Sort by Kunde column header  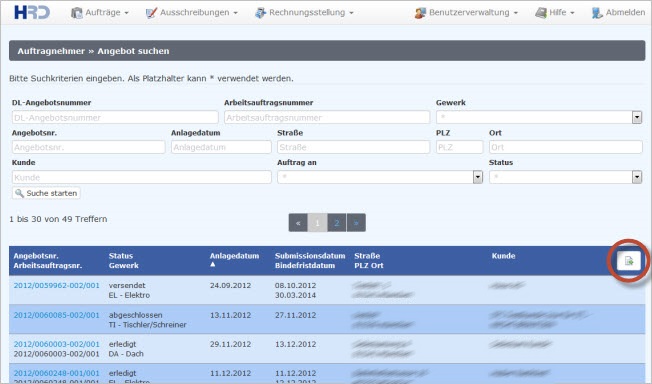(504, 256)
